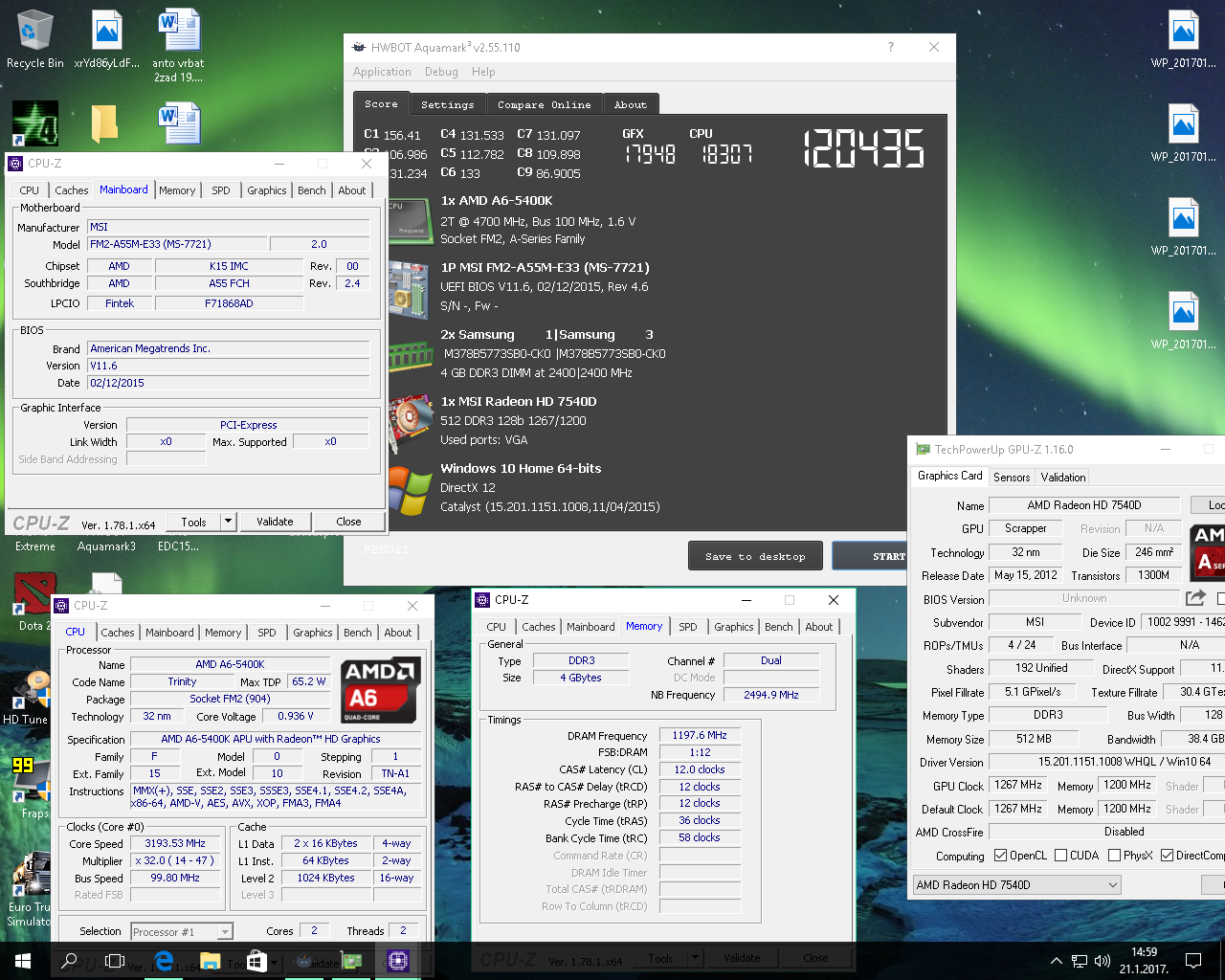
Task: Open the Action Center notification icon
Action: 1193,961
